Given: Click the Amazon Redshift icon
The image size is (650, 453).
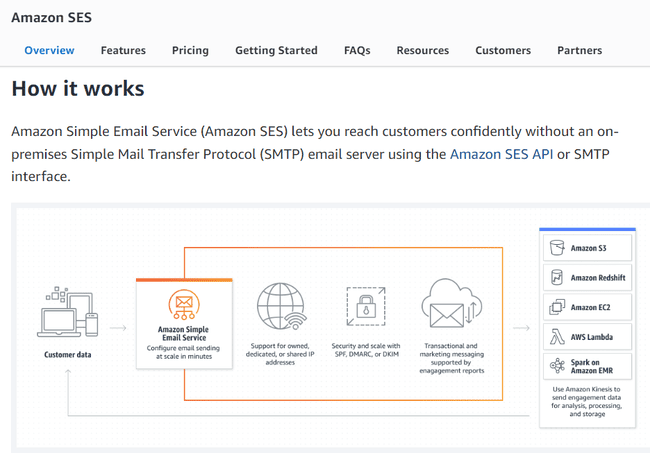Looking at the screenshot, I should (x=556, y=278).
